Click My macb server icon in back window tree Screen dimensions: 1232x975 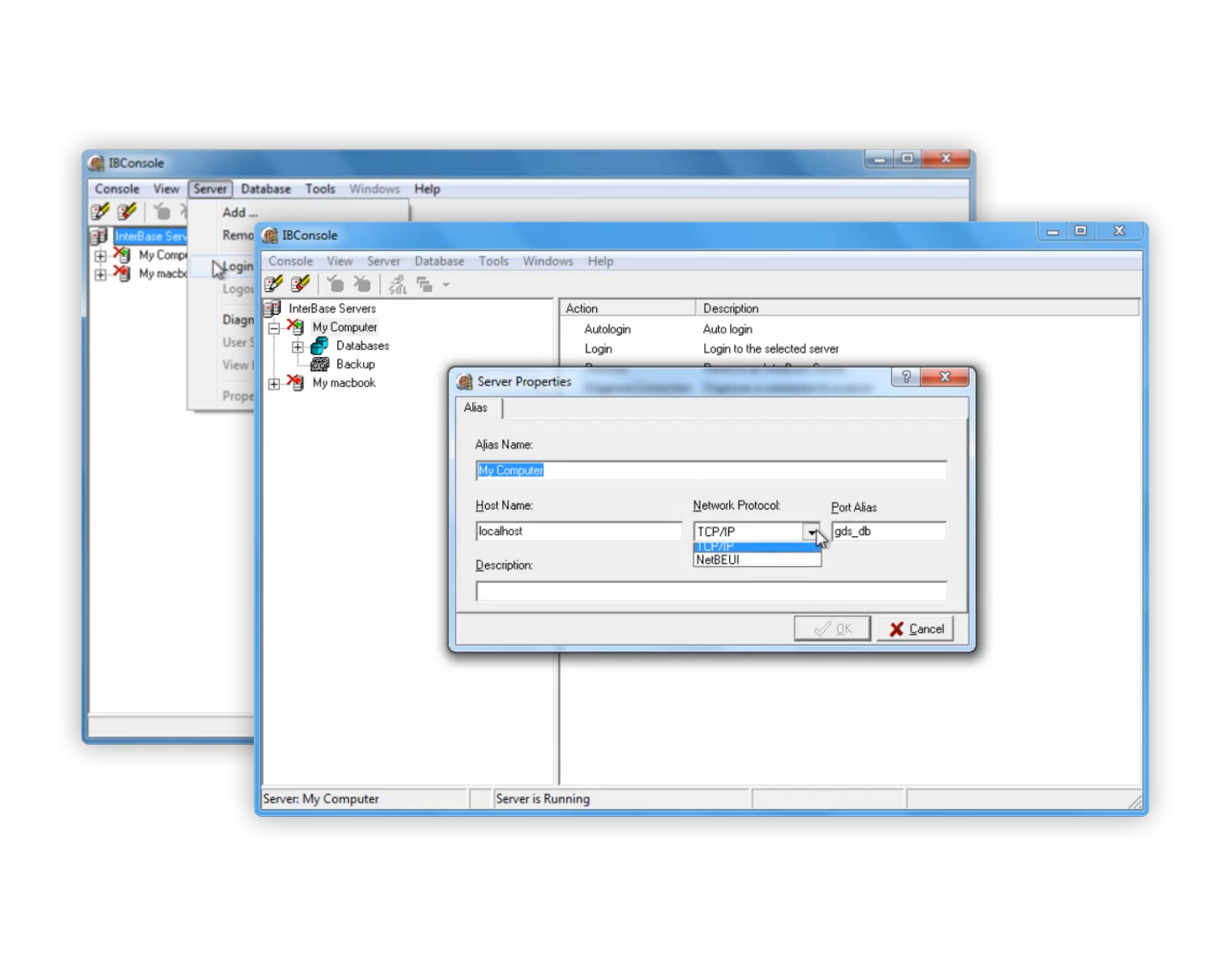coord(122,273)
